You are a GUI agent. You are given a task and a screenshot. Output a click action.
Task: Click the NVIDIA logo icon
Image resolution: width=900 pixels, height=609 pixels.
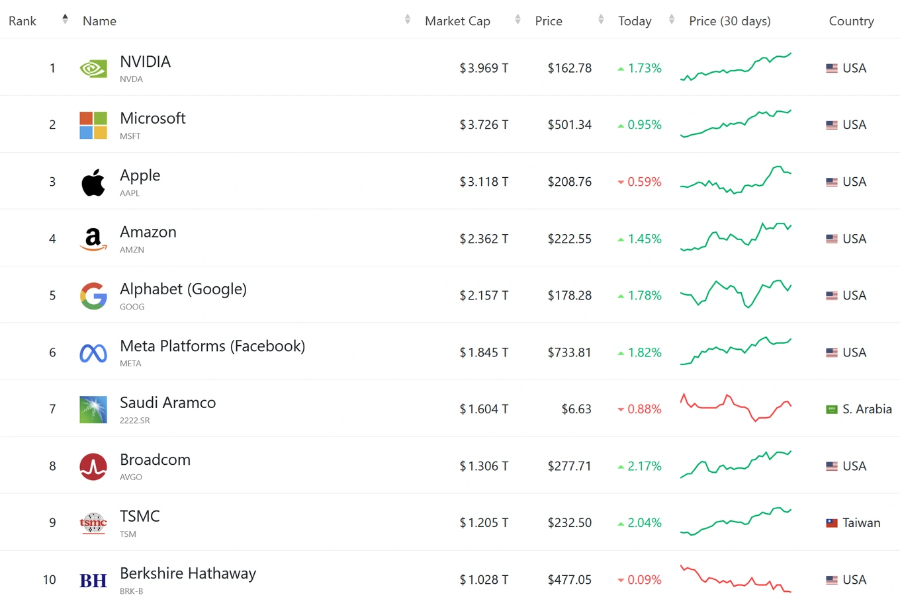click(93, 69)
